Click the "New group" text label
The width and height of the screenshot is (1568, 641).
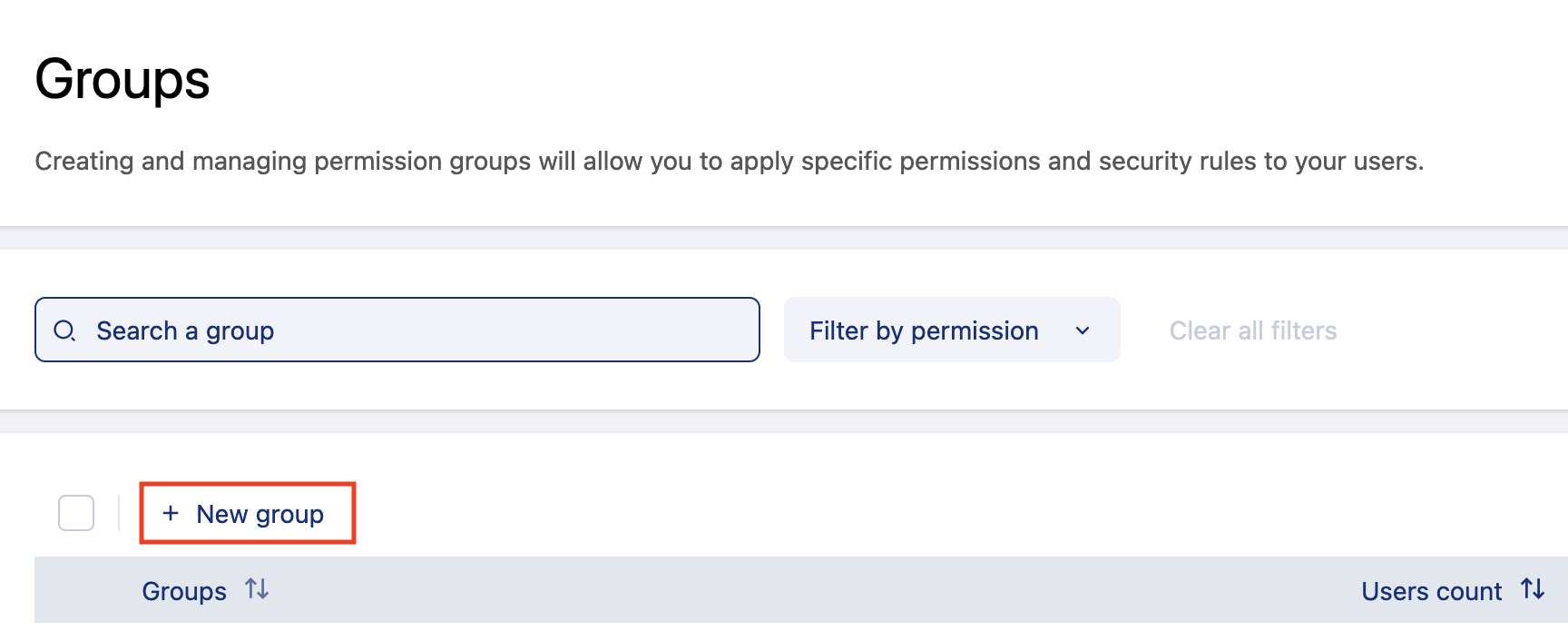(x=260, y=514)
